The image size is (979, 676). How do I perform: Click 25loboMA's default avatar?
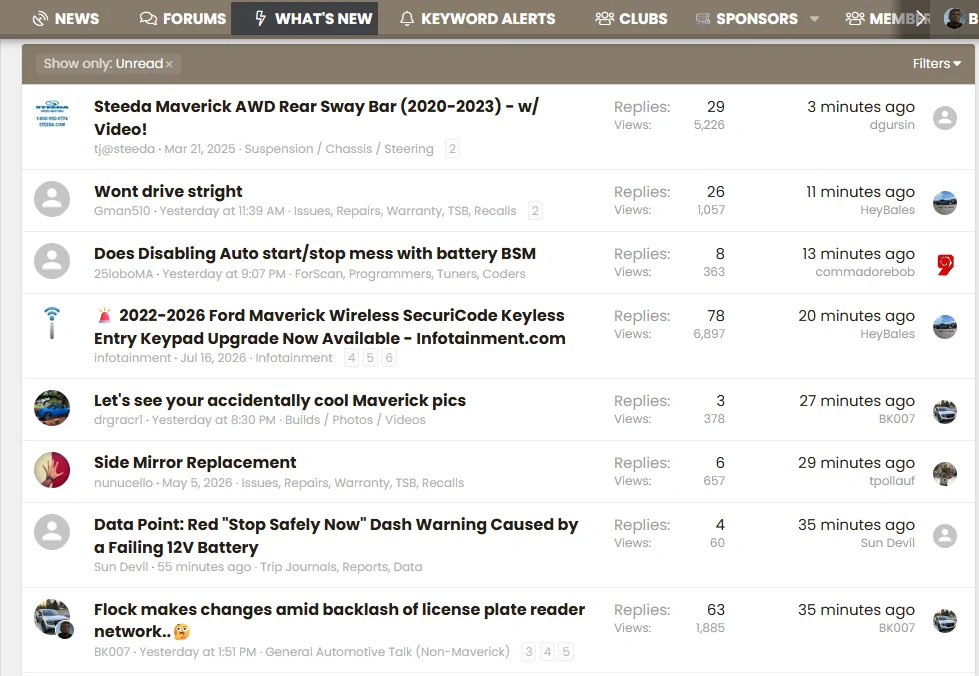pyautogui.click(x=52, y=261)
